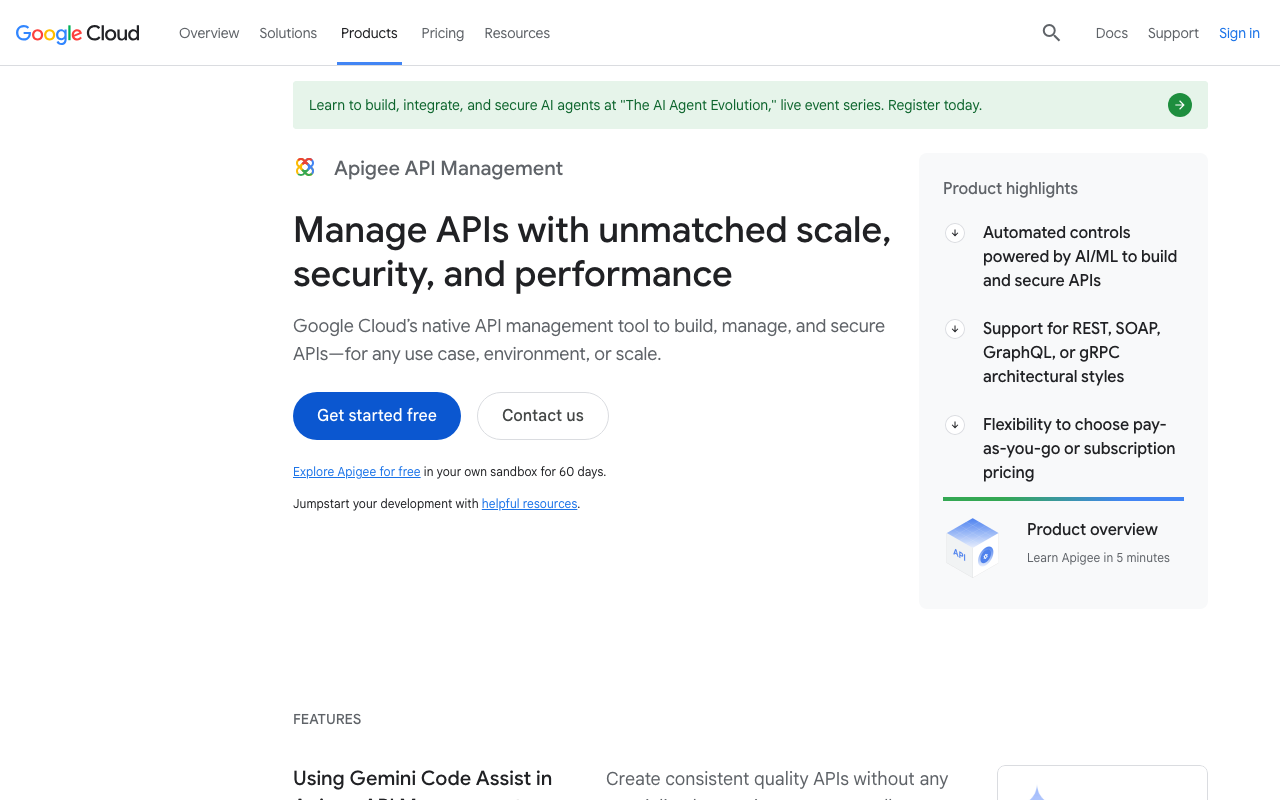Click the AI Agent Evolution banner text
The image size is (1280, 800).
coord(646,105)
